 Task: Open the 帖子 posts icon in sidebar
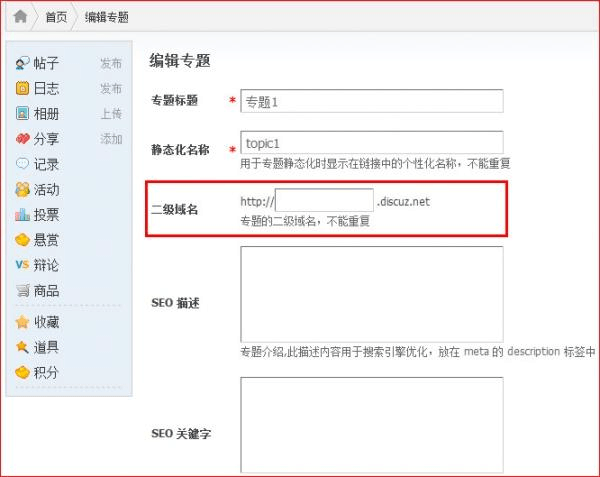click(x=22, y=63)
